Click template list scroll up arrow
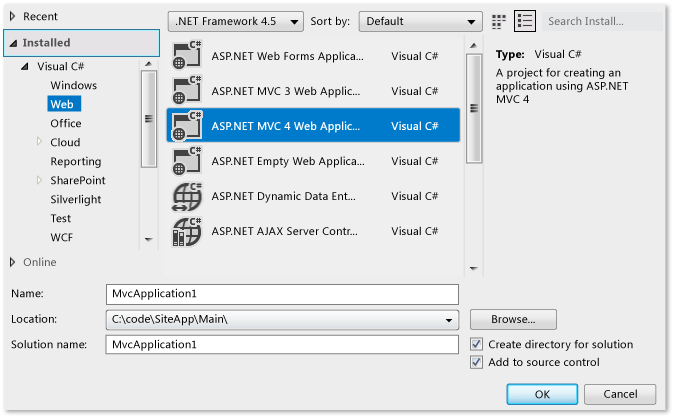This screenshot has width=674, height=418. (474, 45)
